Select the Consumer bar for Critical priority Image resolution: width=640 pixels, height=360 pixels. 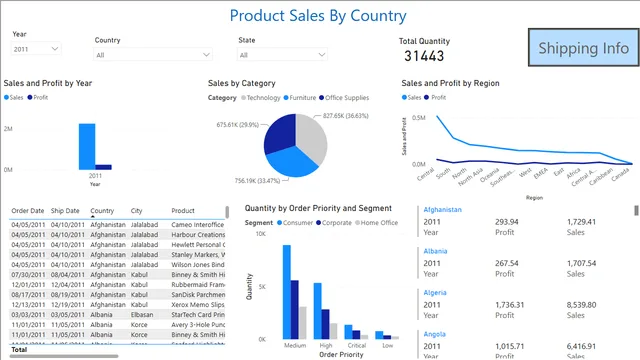pos(348,332)
